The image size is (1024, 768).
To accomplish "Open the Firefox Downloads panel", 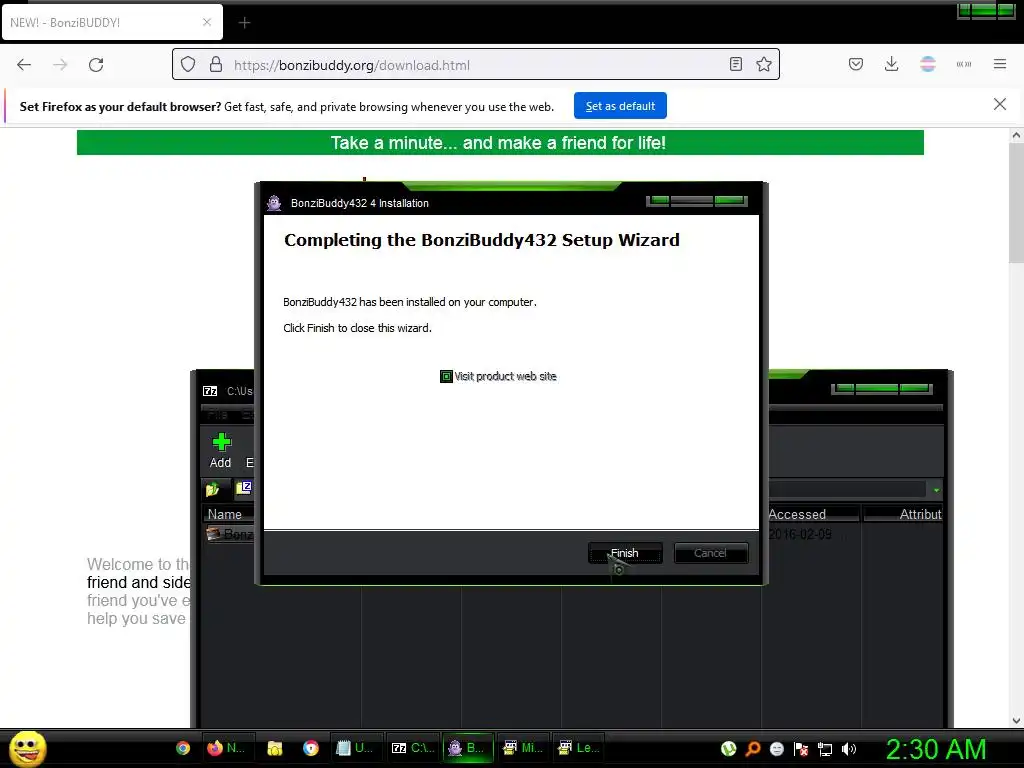I will pyautogui.click(x=891, y=64).
